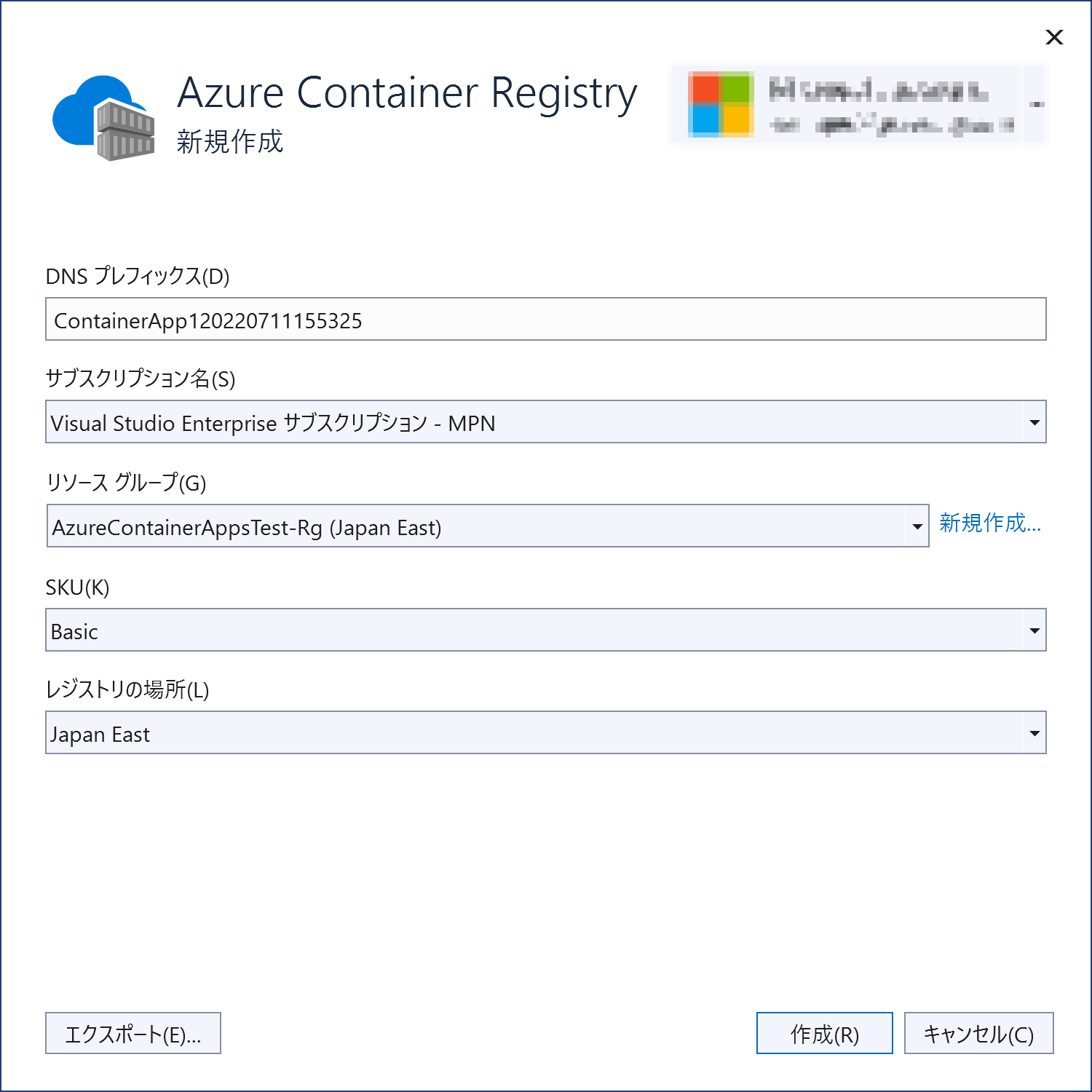Expand the subscription name dropdown

click(1034, 422)
